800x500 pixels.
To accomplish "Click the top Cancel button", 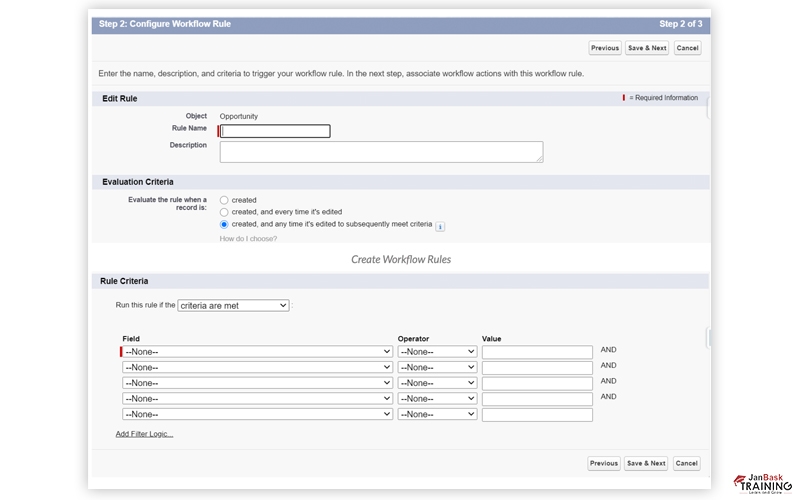I will 687,48.
